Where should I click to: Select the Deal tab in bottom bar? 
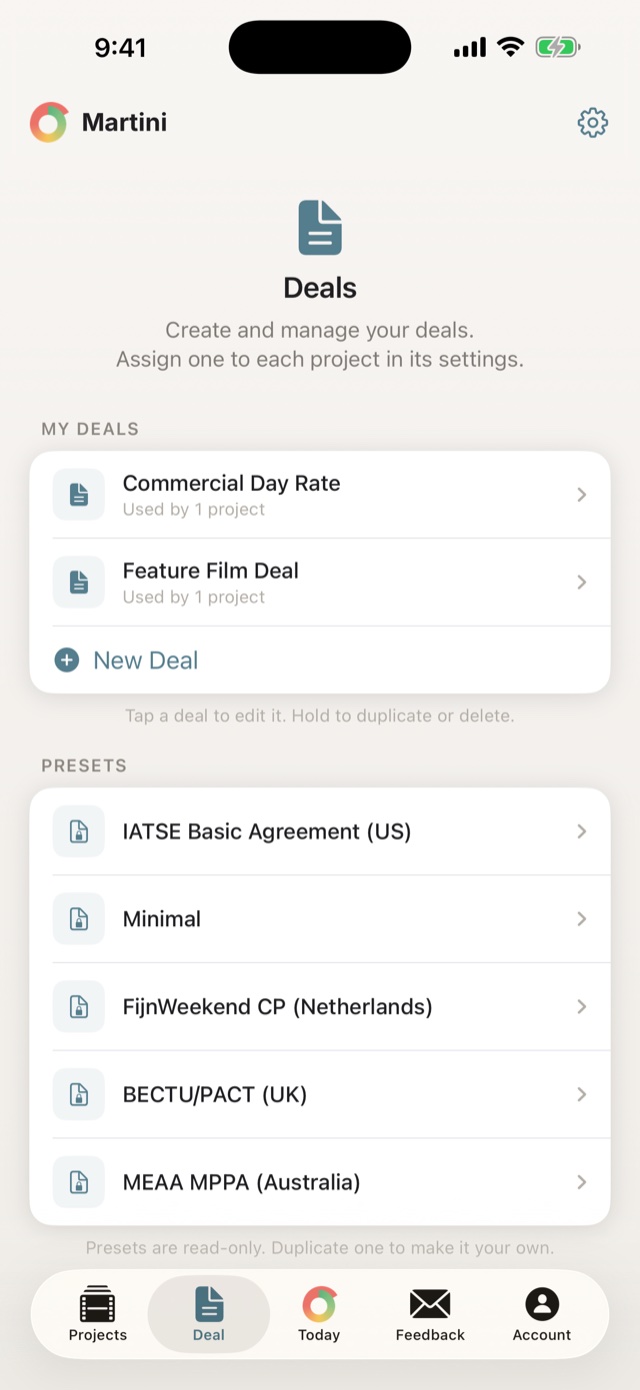coord(209,1314)
